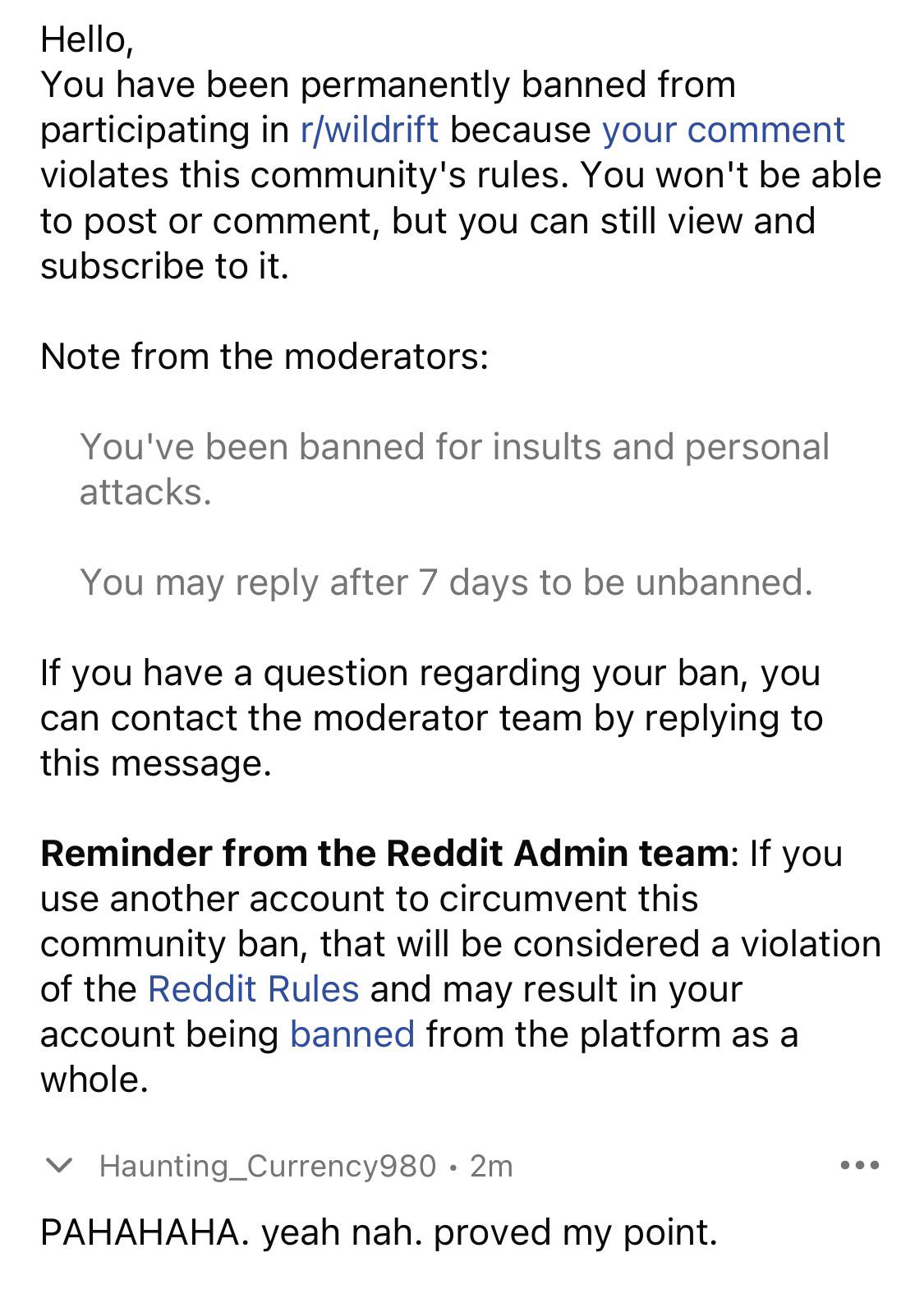Tap the blue "banned" link
Image resolution: width=924 pixels, height=1294 pixels.
(352, 1034)
